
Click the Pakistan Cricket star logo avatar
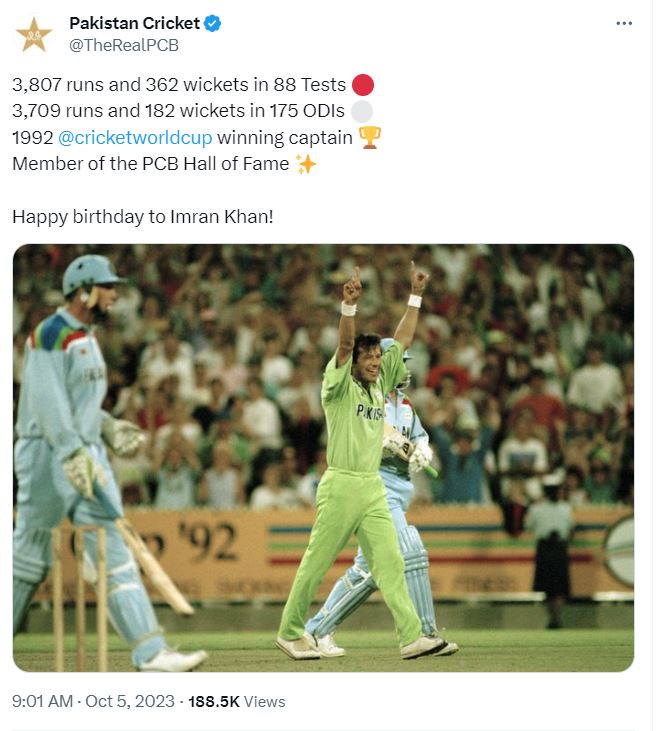click(x=34, y=34)
